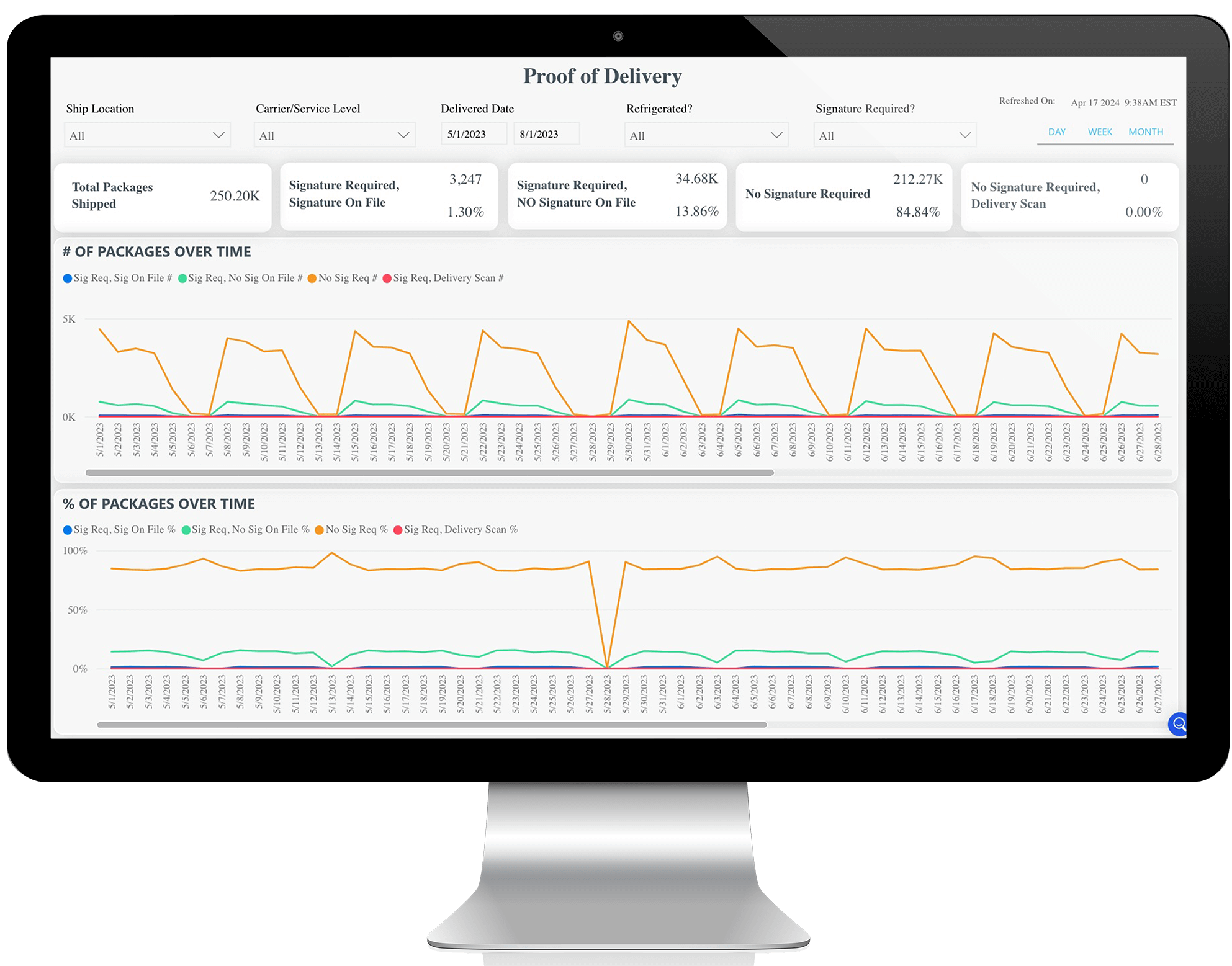Expand the Ship Location dropdown
The image size is (1232, 966).
147,135
